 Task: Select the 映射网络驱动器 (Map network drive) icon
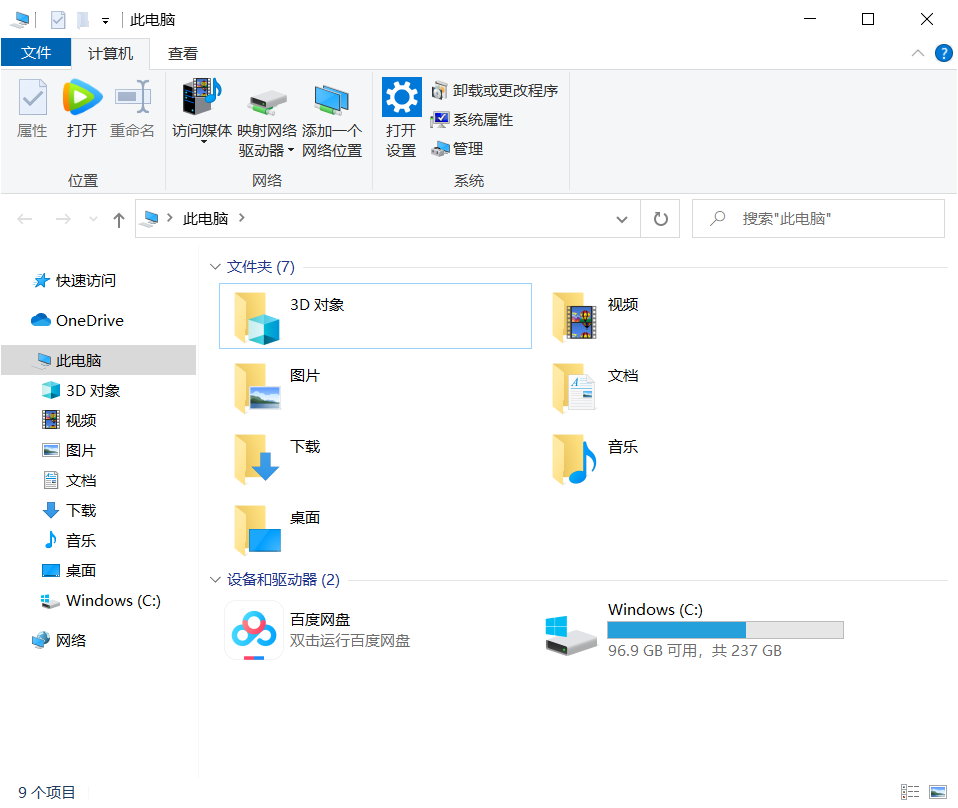coord(267,105)
